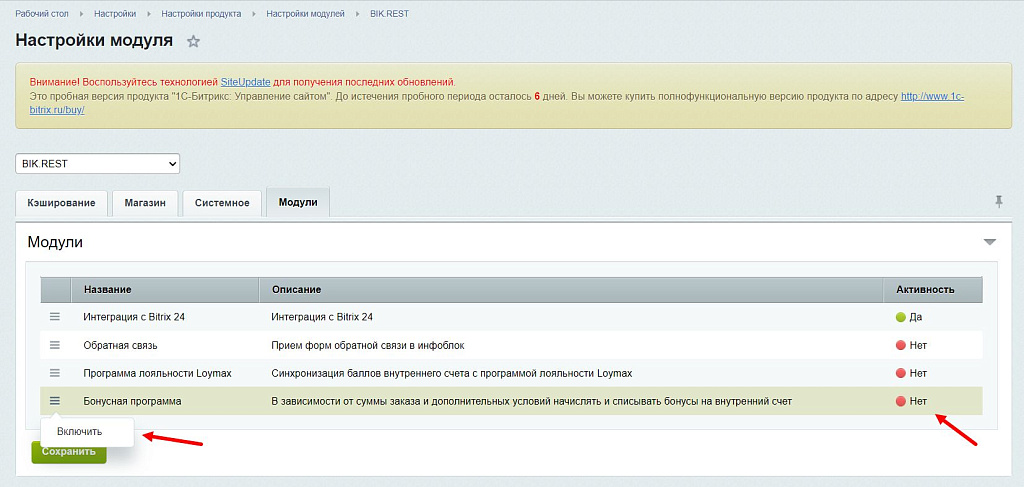
Task: Collapse the Модули section triangle
Action: (990, 242)
